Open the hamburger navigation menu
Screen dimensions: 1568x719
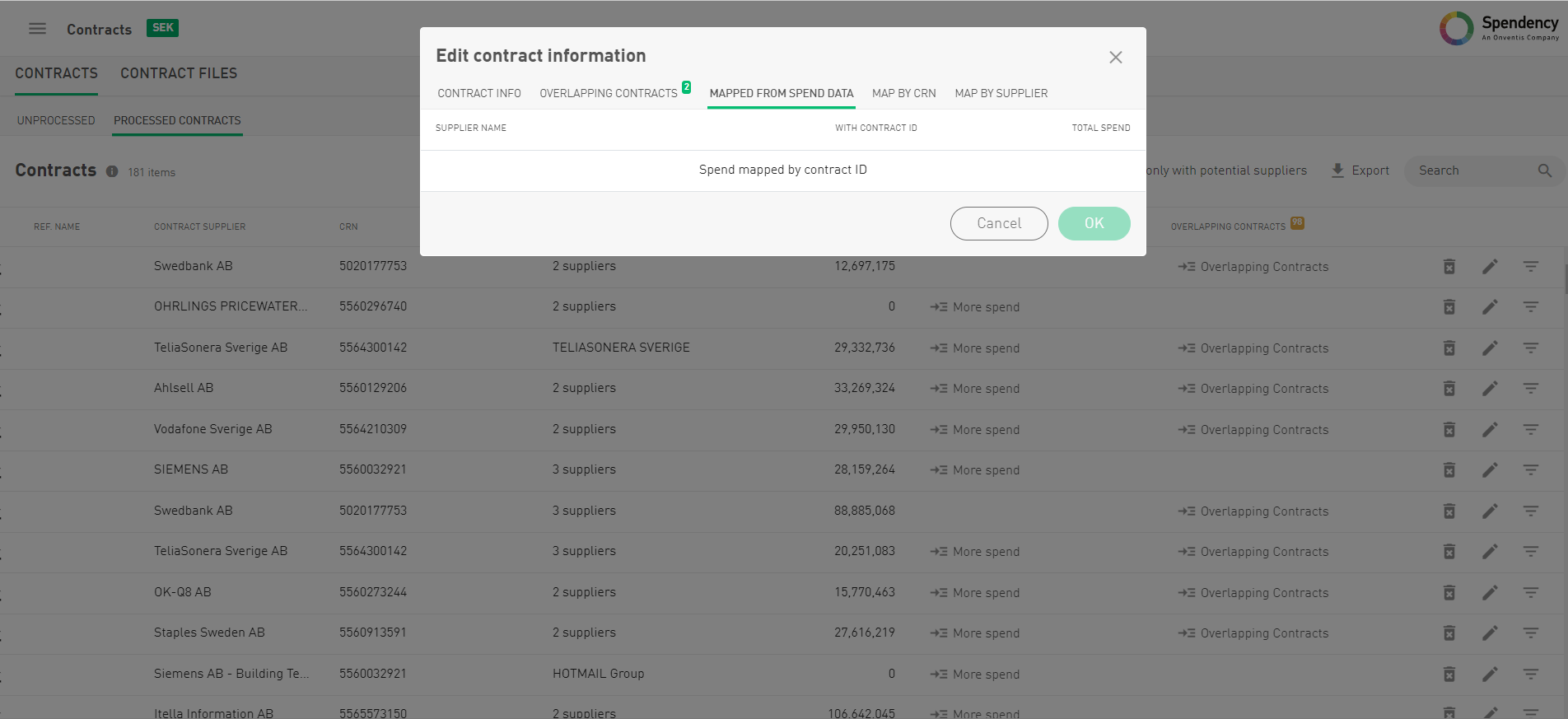click(37, 29)
